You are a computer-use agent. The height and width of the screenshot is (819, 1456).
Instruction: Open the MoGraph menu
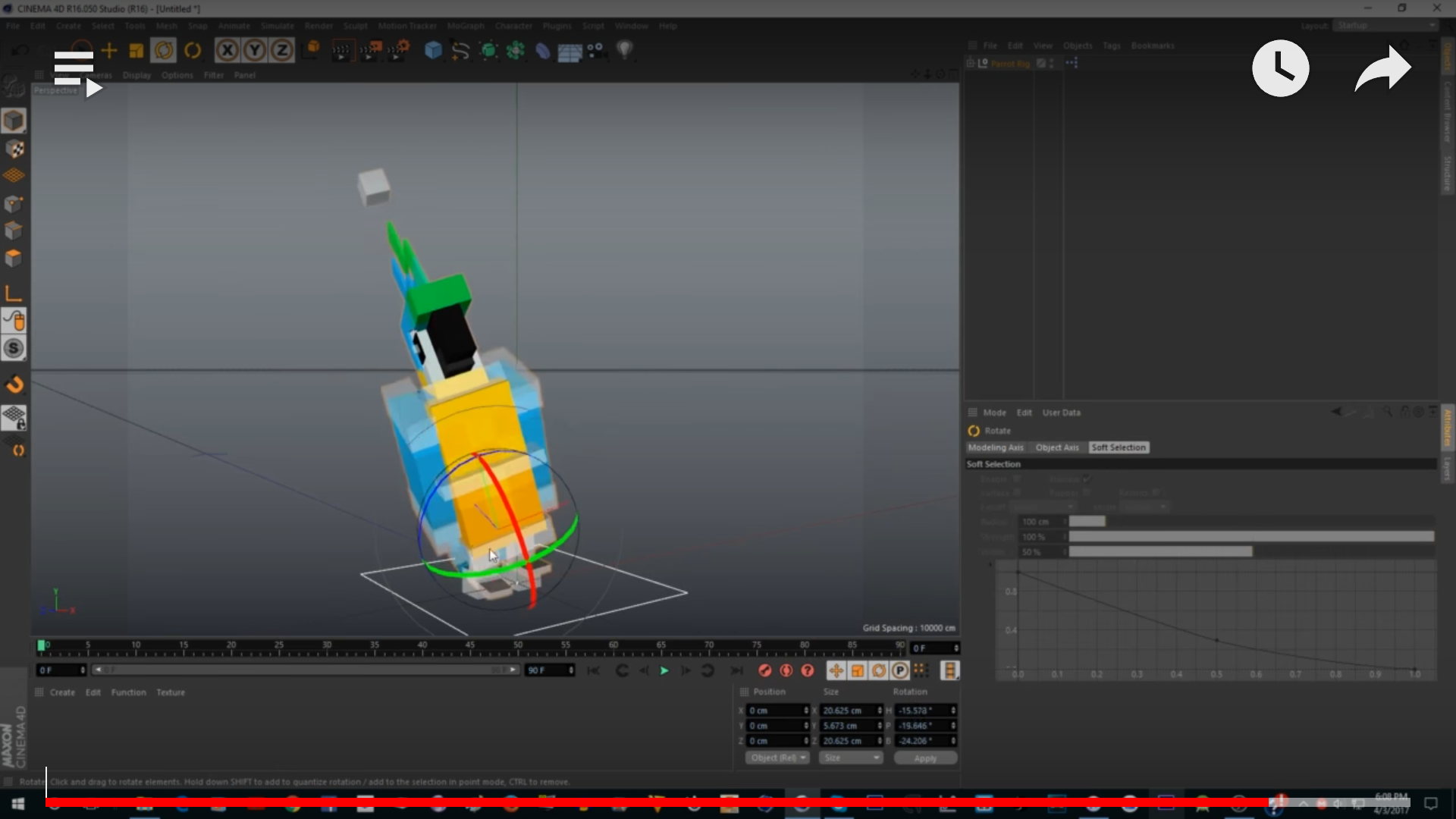[465, 26]
